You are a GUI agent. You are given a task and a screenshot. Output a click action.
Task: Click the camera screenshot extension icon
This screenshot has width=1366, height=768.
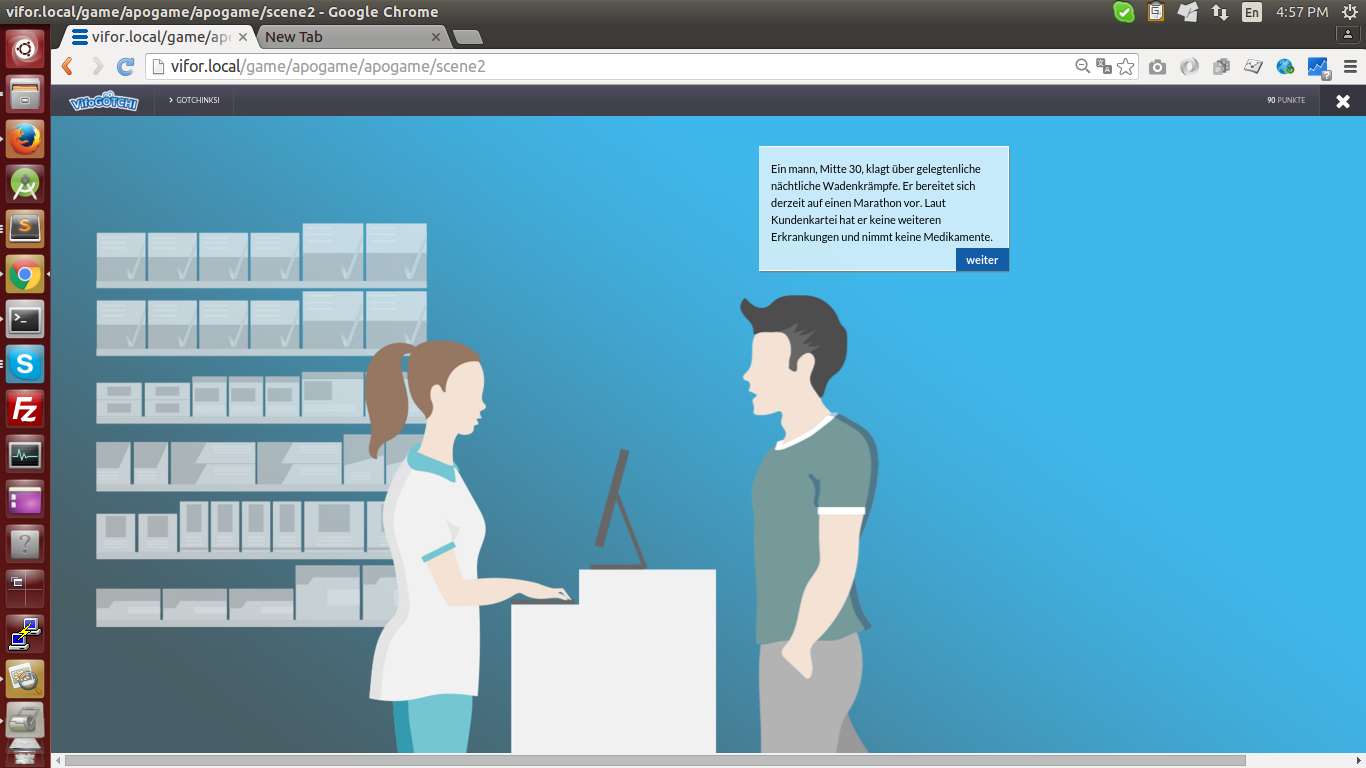(1157, 67)
